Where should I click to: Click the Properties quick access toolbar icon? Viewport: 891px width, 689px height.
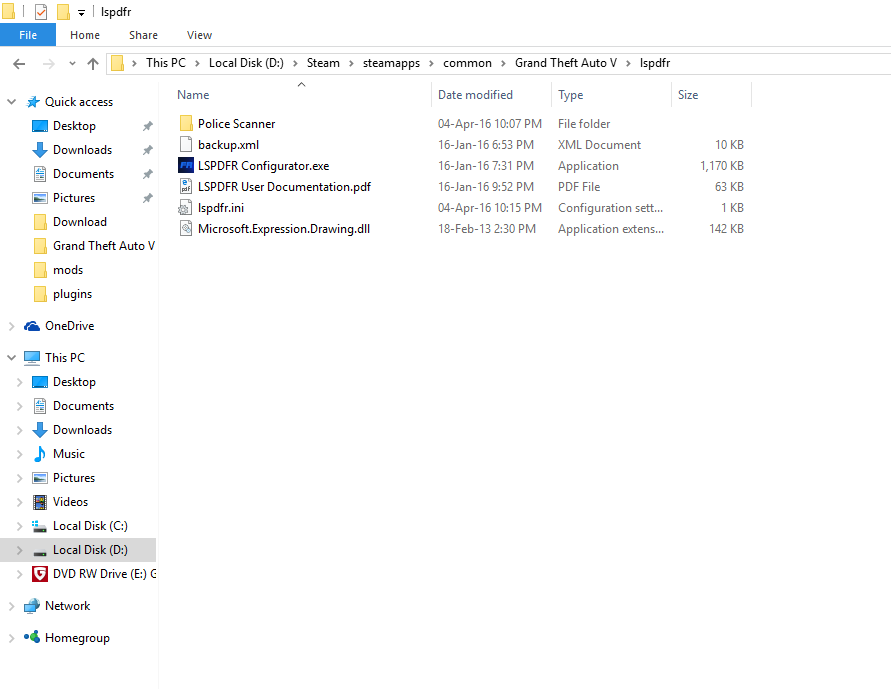[x=41, y=11]
